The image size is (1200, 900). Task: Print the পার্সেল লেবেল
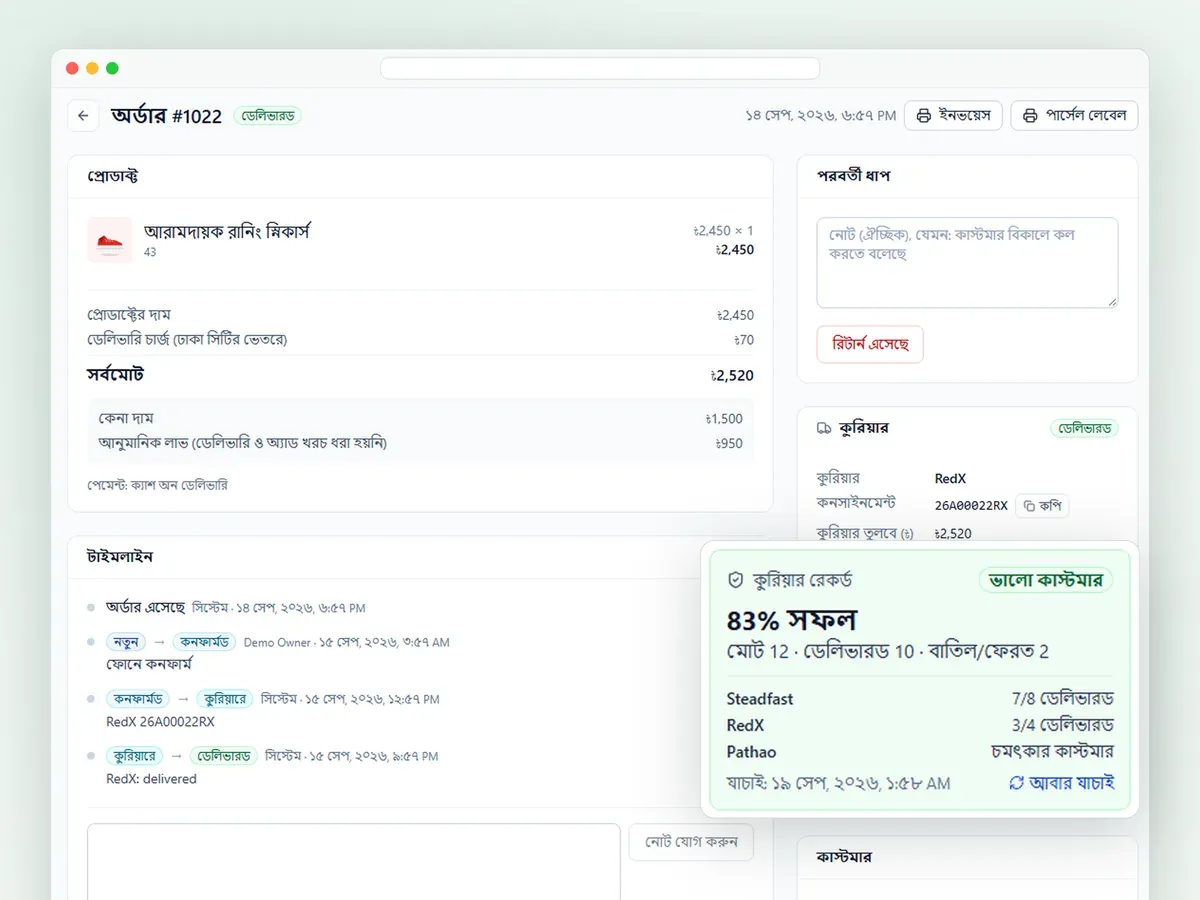1074,116
